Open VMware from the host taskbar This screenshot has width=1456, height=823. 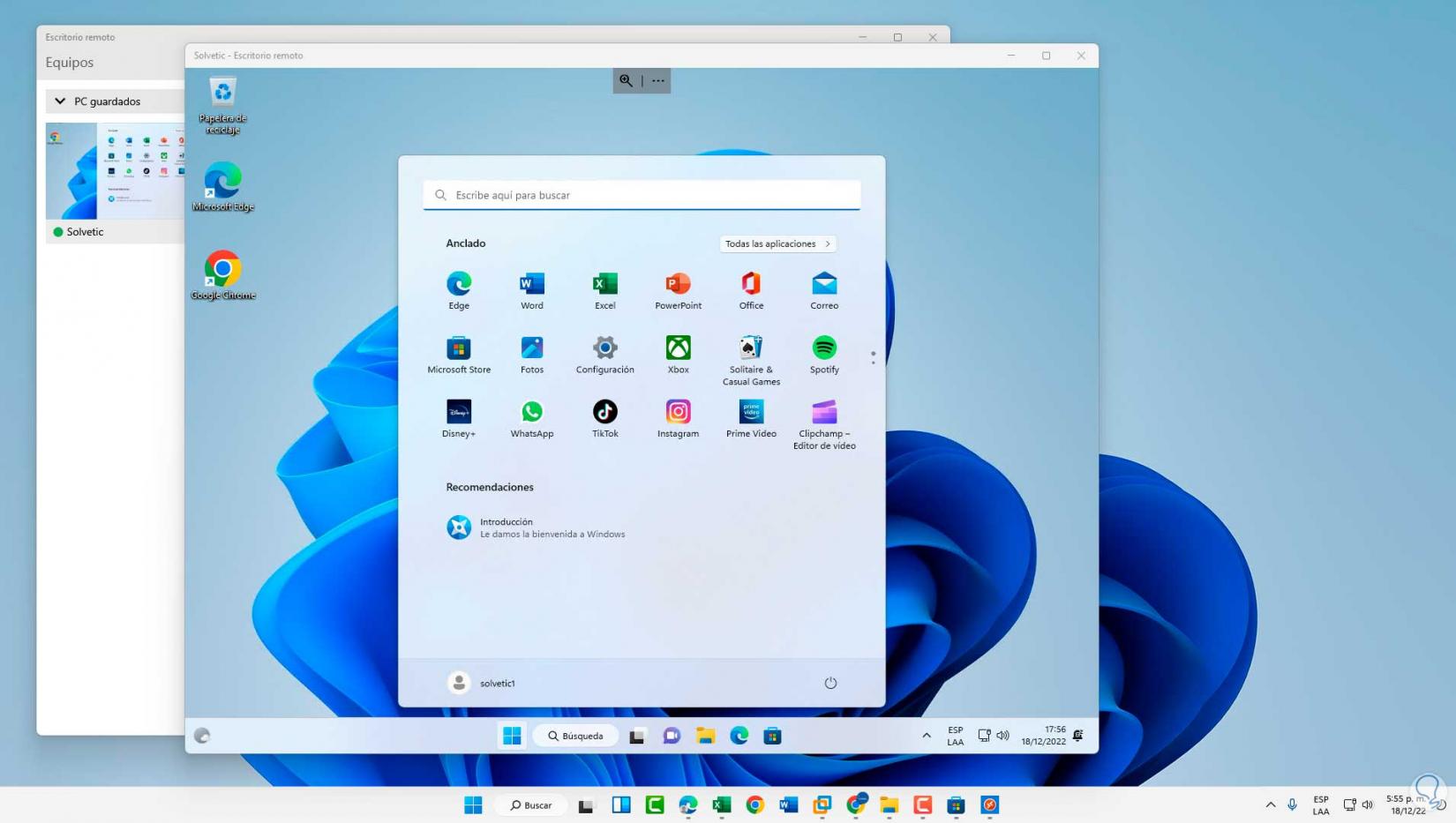coord(822,804)
